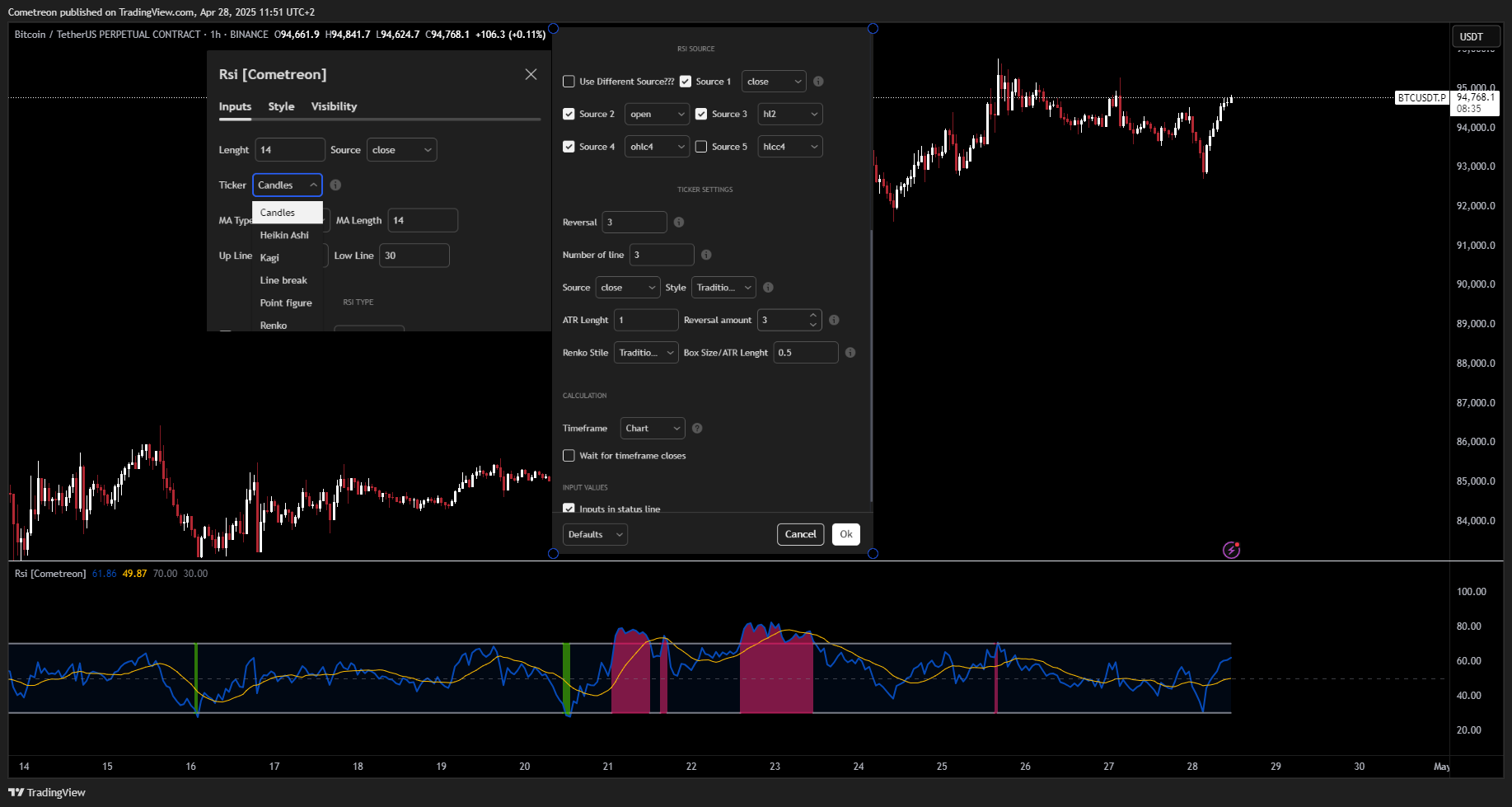Click info icon beside Box Size/ATR Lenght
The width and height of the screenshot is (1512, 807).
850,353
